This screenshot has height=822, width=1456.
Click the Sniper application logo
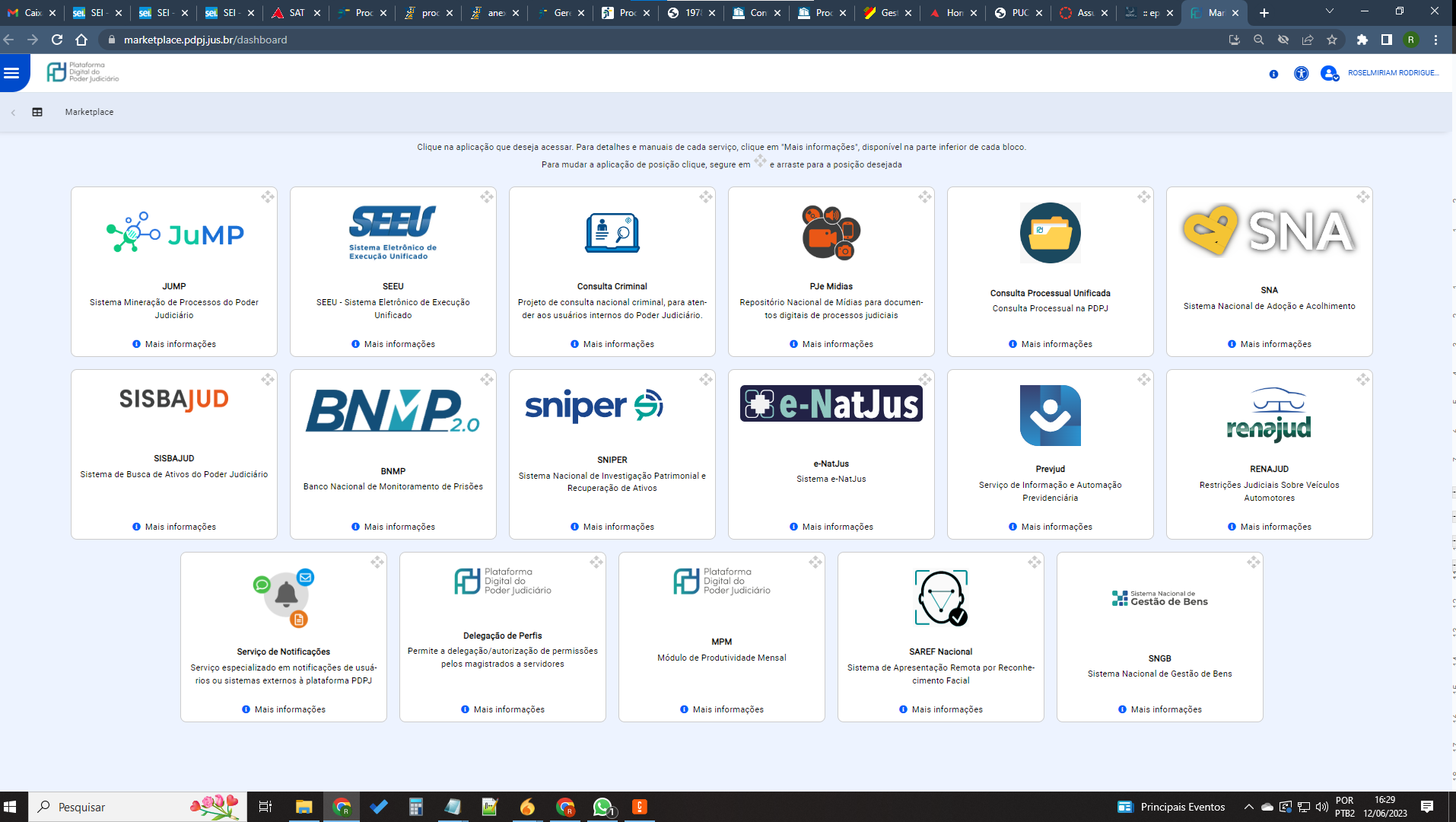[x=594, y=406]
